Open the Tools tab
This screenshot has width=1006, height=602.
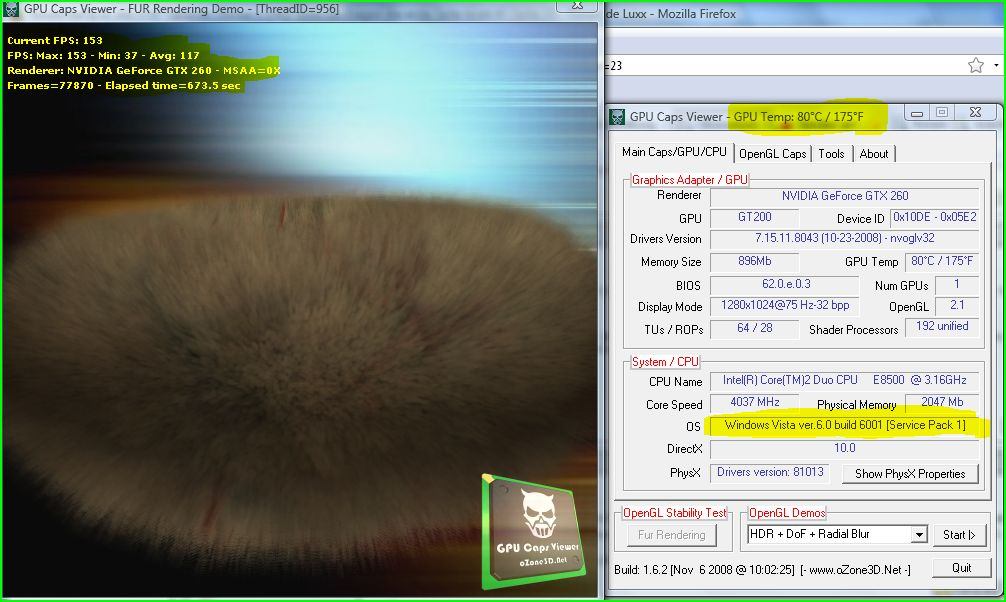coord(831,154)
